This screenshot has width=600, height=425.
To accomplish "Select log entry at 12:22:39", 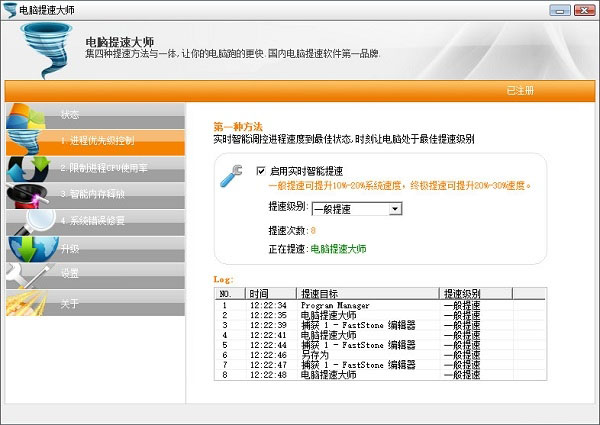I will click(x=380, y=325).
